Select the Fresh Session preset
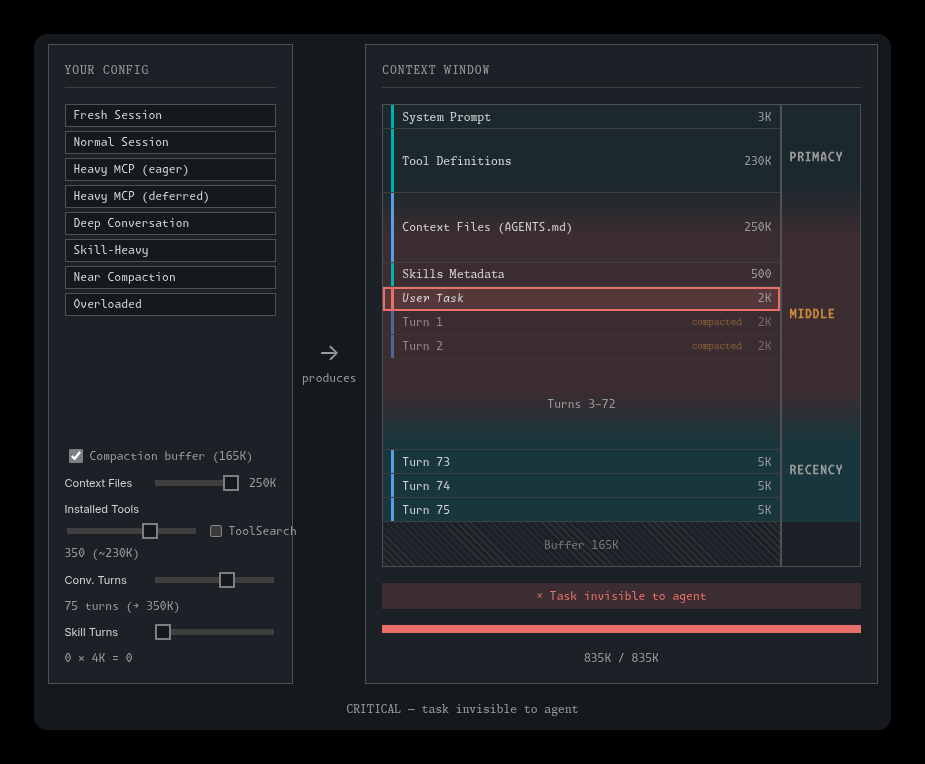925x764 pixels. click(x=170, y=115)
